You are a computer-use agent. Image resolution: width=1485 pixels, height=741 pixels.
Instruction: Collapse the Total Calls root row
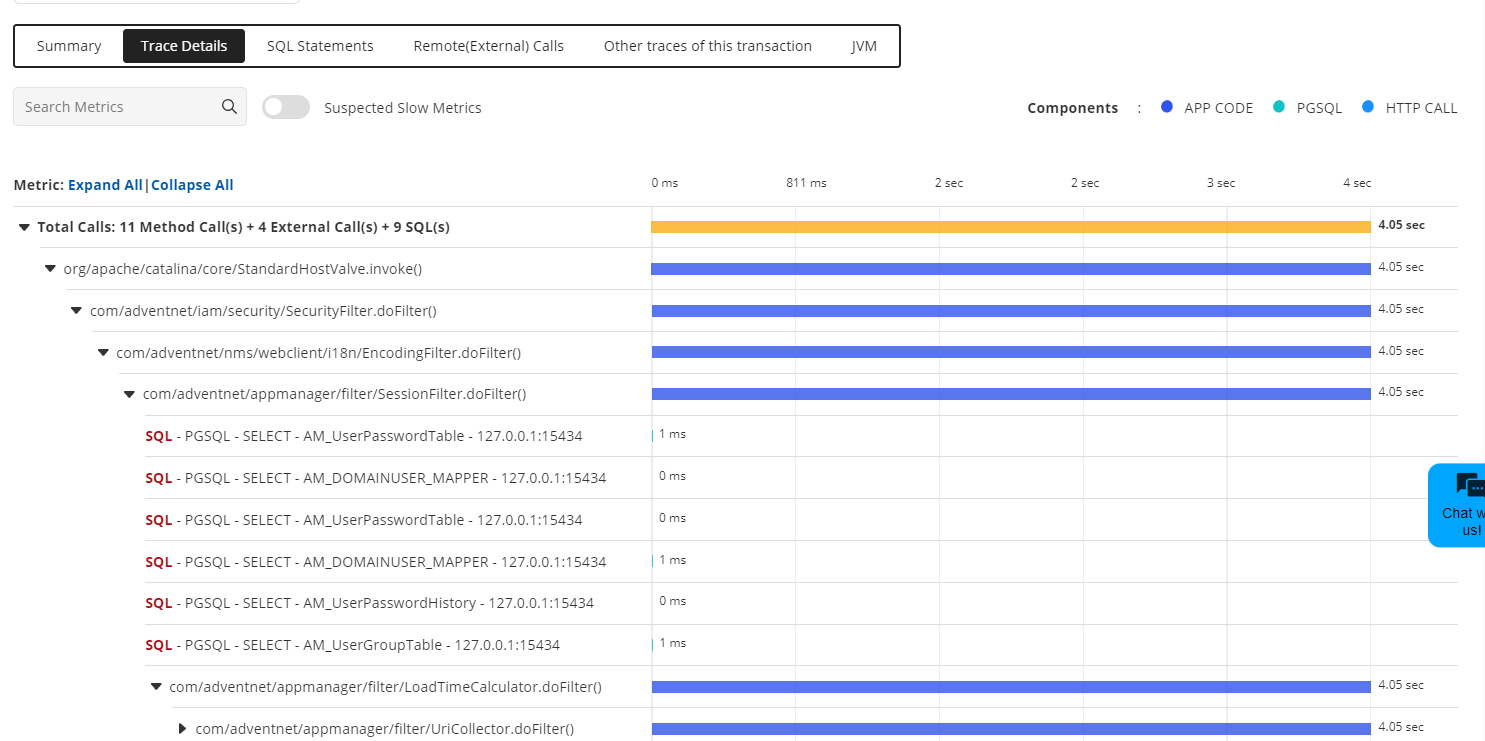(24, 227)
